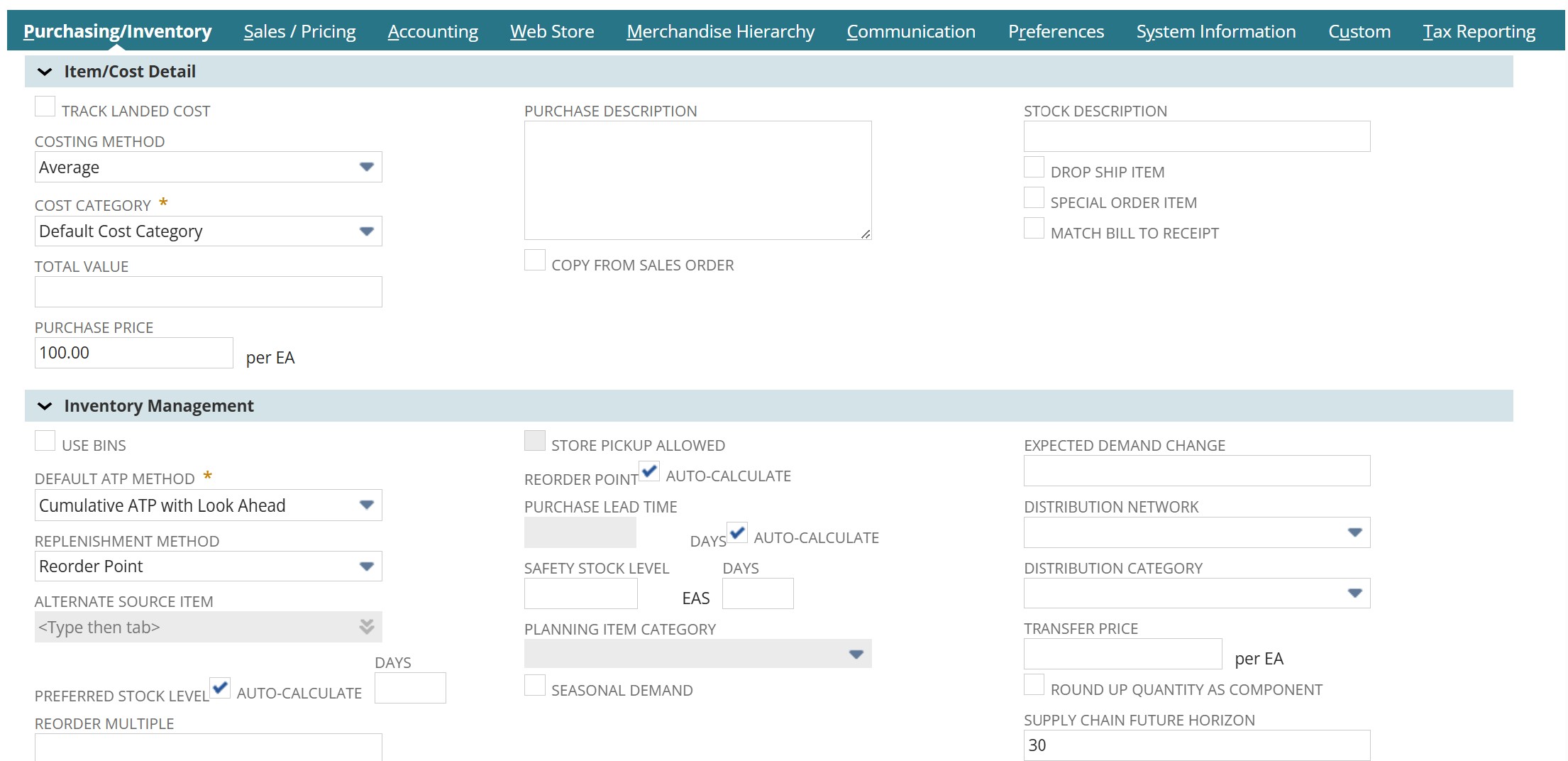Open the Distribution Network dropdown arrow
The height and width of the screenshot is (761, 1568).
click(1354, 532)
